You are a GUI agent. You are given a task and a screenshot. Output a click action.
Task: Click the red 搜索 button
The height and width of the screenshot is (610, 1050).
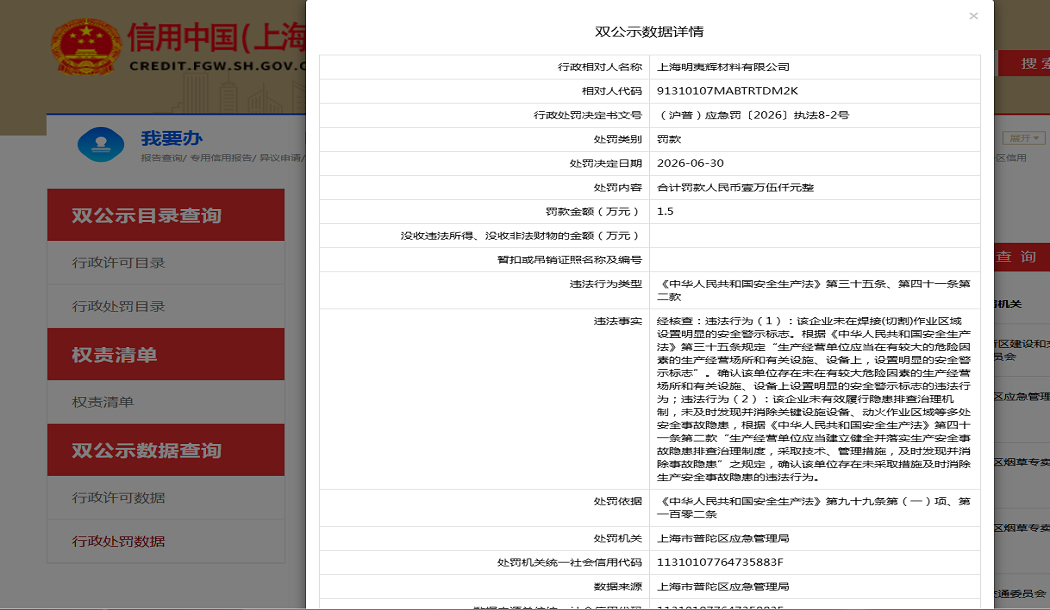[1025, 64]
